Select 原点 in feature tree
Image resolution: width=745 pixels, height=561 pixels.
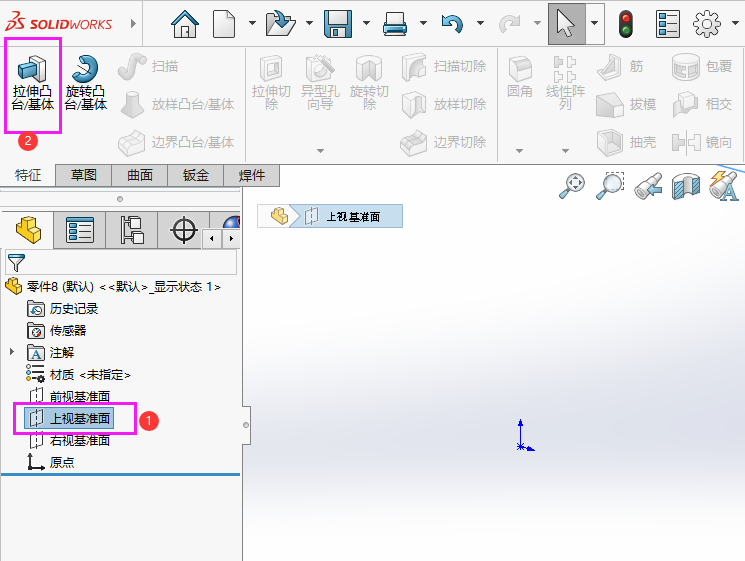pos(50,462)
